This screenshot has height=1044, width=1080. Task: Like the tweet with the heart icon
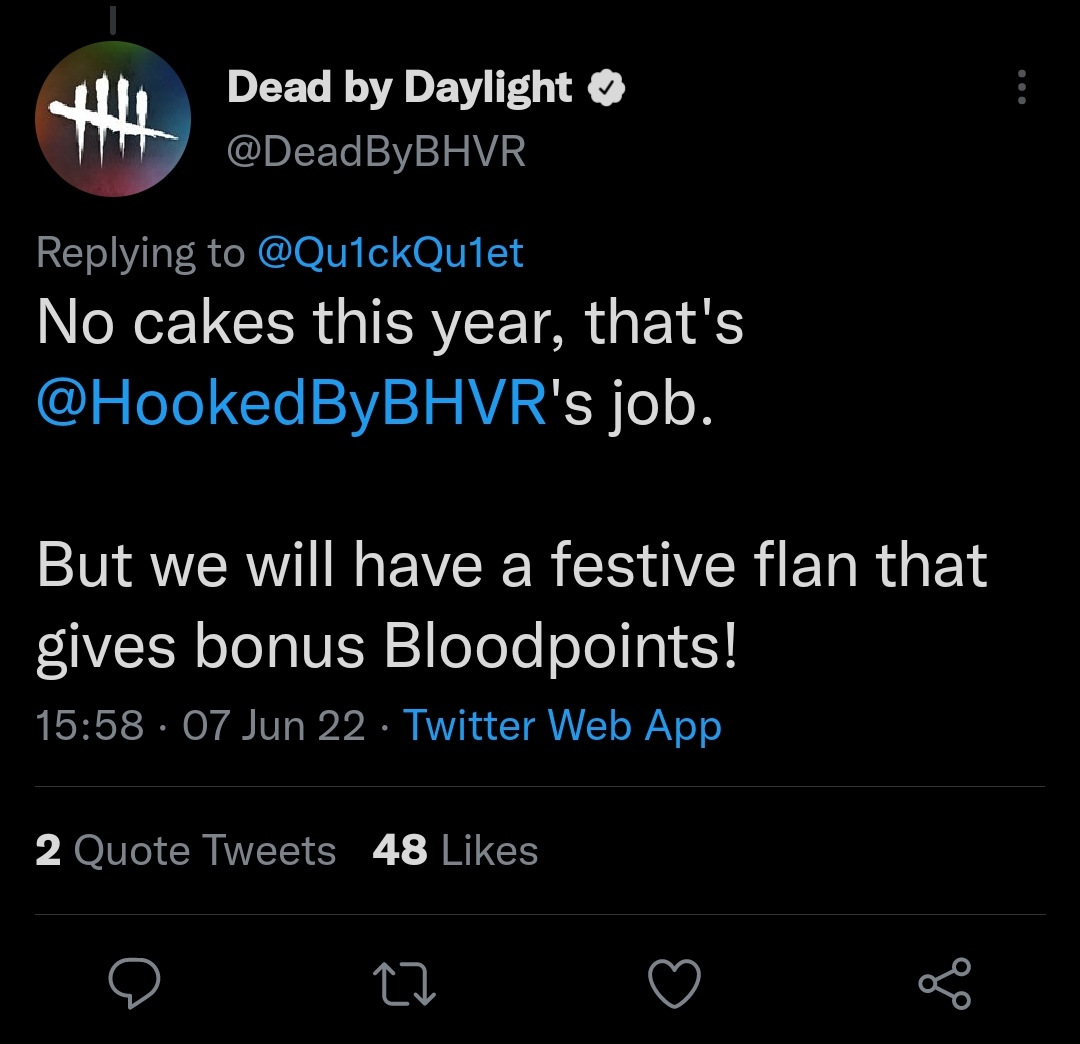point(674,983)
